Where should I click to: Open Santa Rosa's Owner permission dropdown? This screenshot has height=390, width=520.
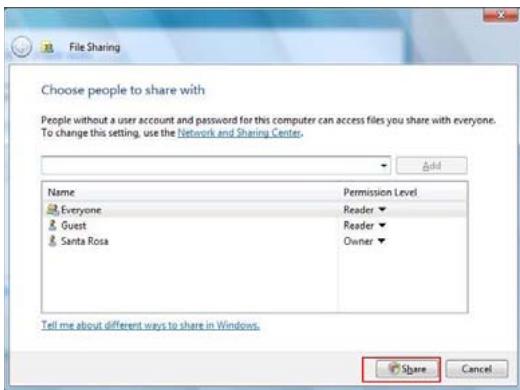coord(381,241)
